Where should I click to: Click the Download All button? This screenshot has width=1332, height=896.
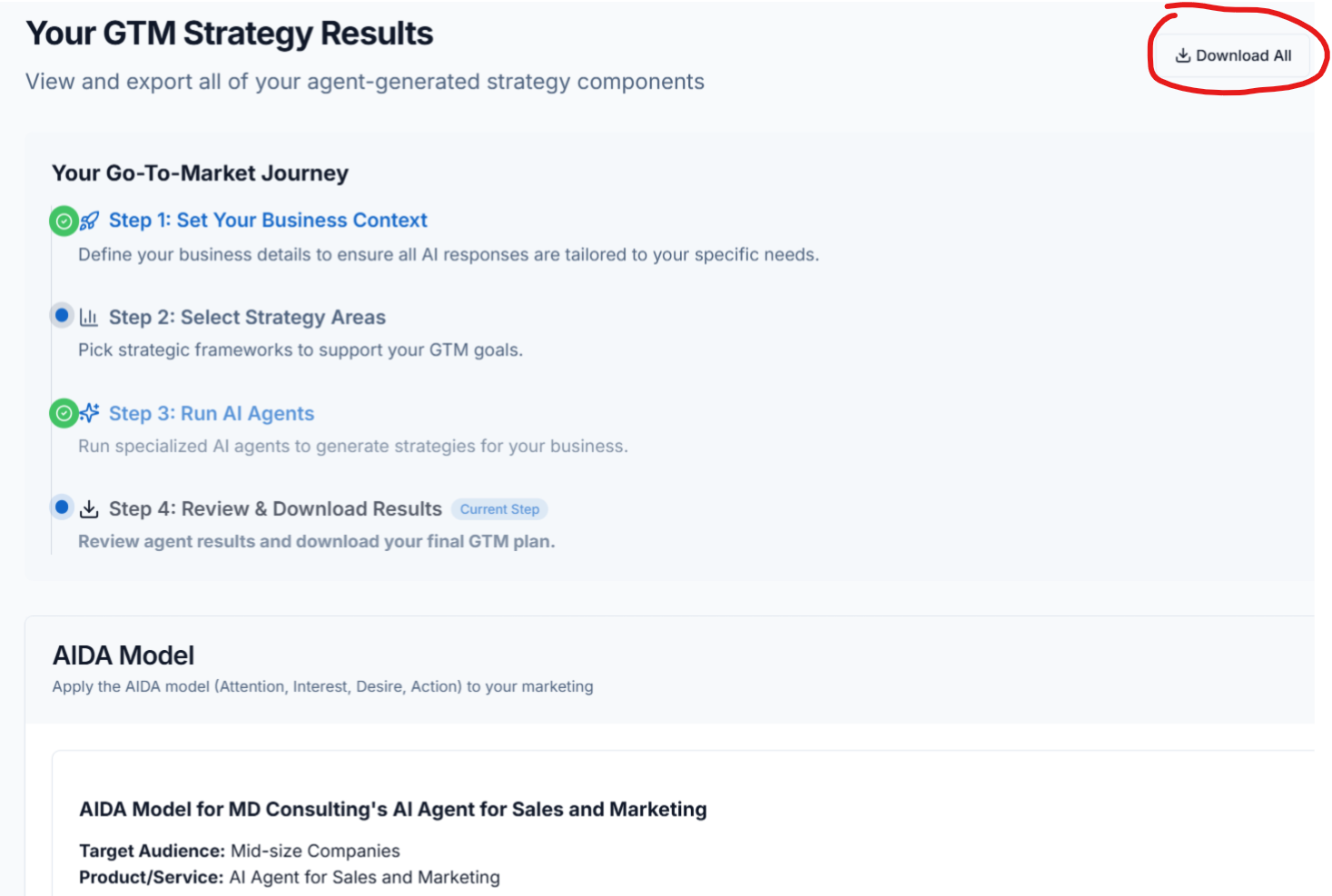(x=1233, y=55)
